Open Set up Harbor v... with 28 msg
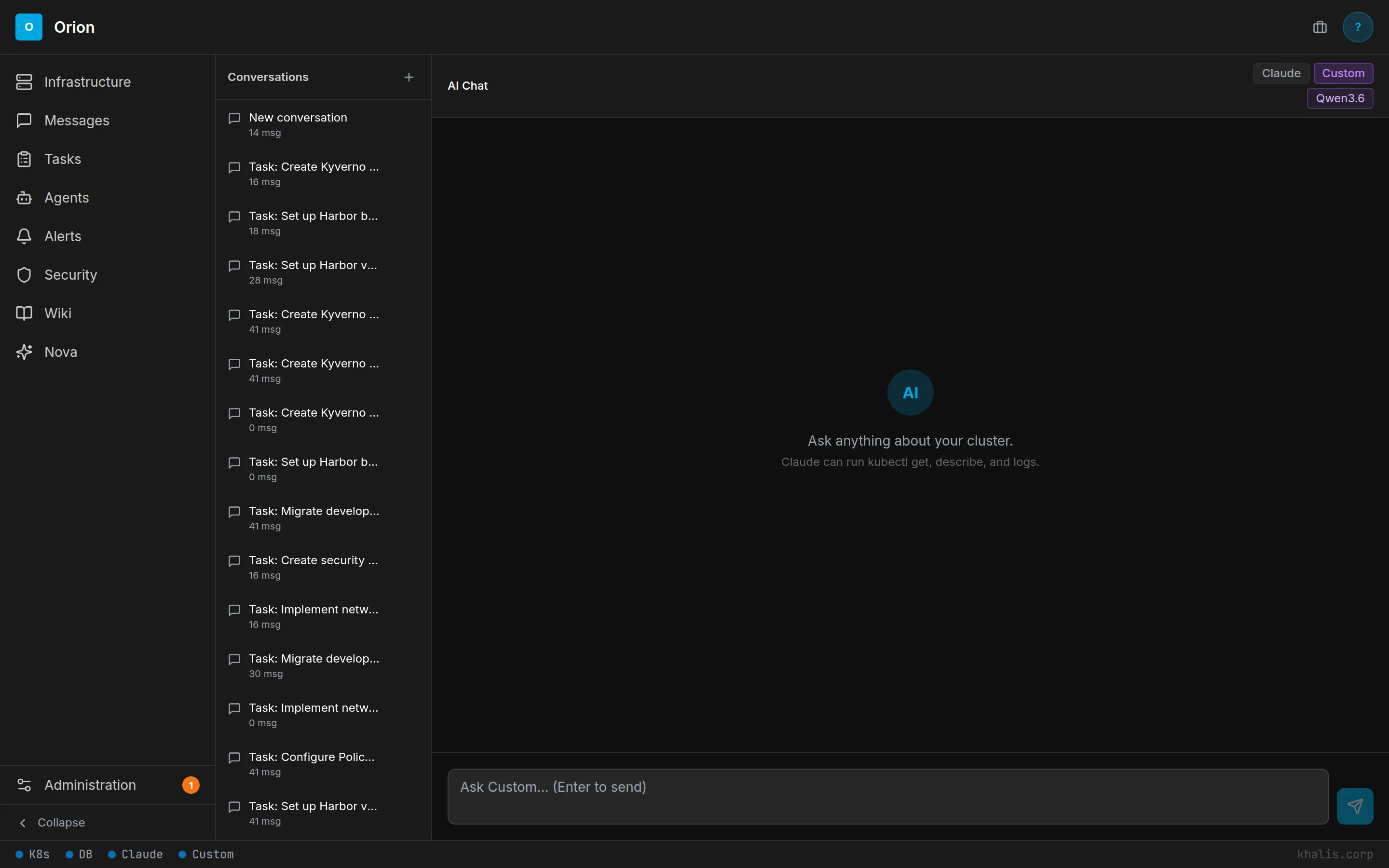Image resolution: width=1389 pixels, height=868 pixels. coord(323,272)
